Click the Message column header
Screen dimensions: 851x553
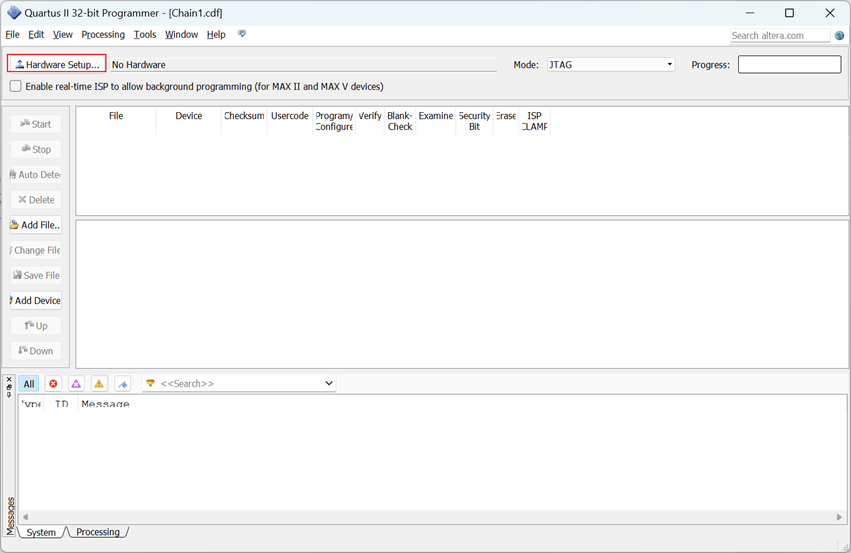tap(105, 404)
